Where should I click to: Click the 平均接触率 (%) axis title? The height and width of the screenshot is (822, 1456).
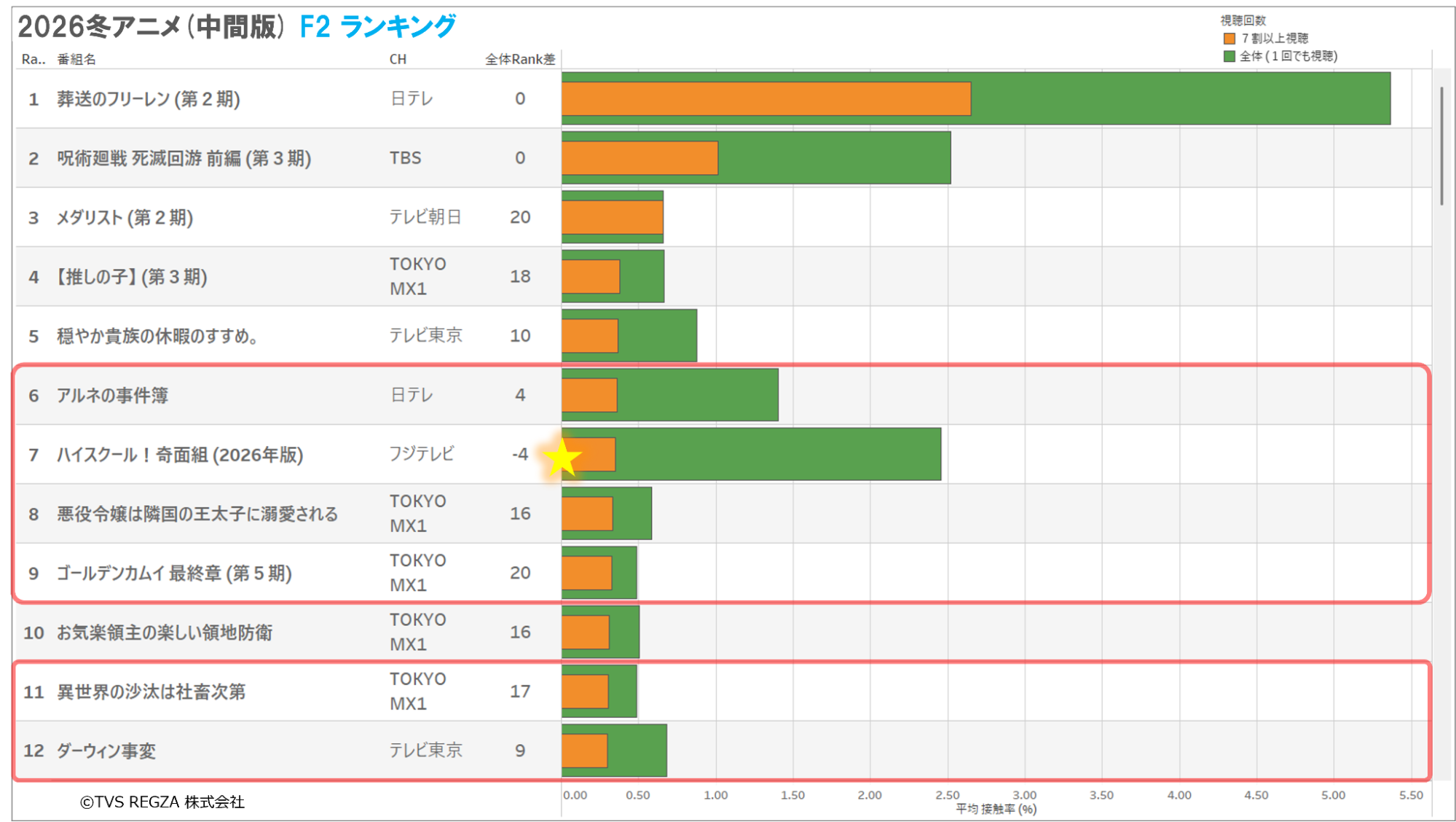pos(996,809)
